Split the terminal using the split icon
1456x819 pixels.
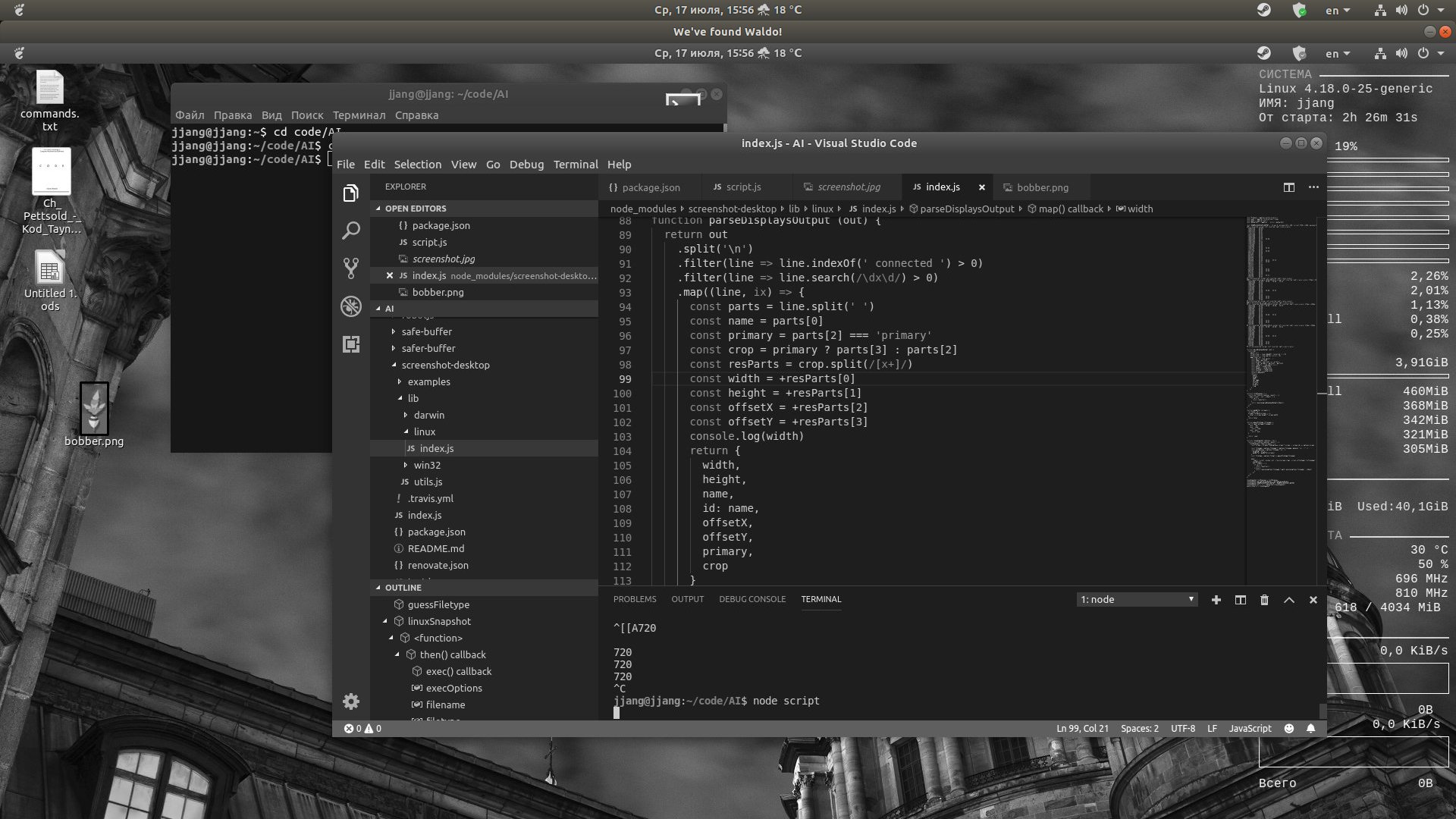(1240, 599)
